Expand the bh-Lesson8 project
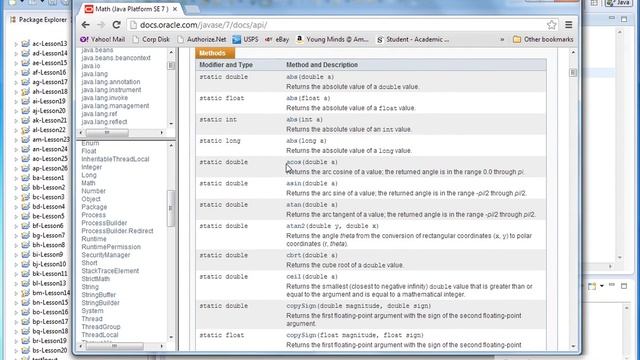Screen dimensions: 640x360 (x=16, y=245)
